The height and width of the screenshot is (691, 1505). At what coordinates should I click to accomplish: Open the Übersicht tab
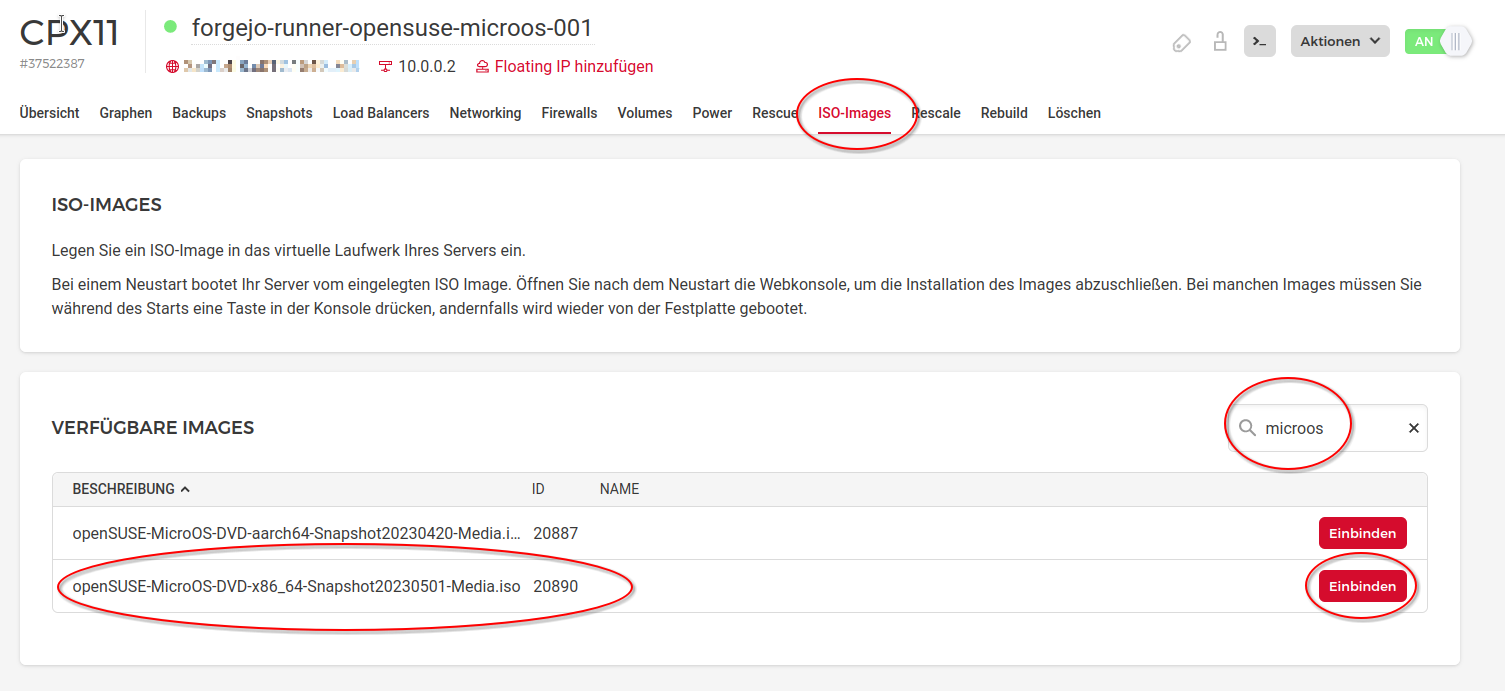(x=49, y=113)
